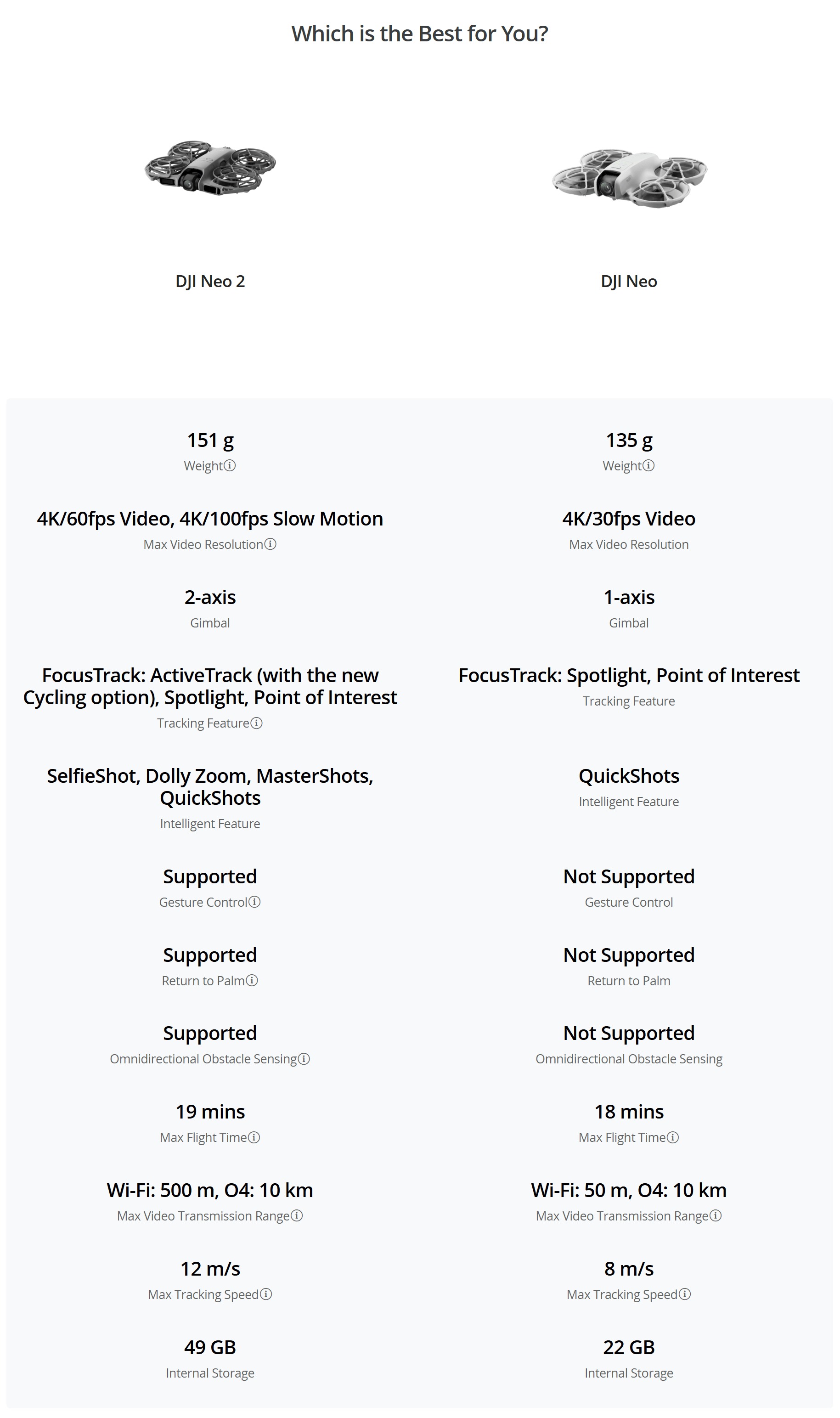
Task: Click the Return to Palm info icon
Action: coord(252,980)
